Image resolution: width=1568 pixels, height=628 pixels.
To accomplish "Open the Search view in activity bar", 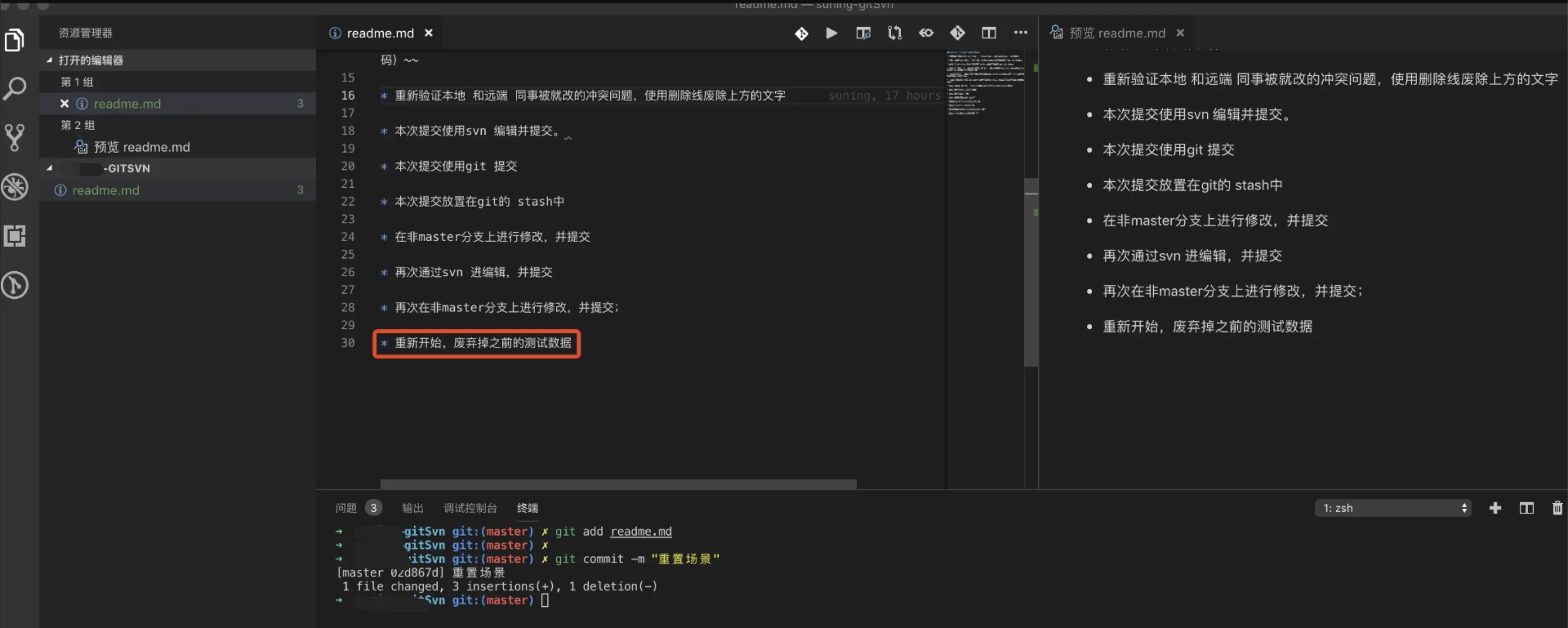I will [x=15, y=89].
